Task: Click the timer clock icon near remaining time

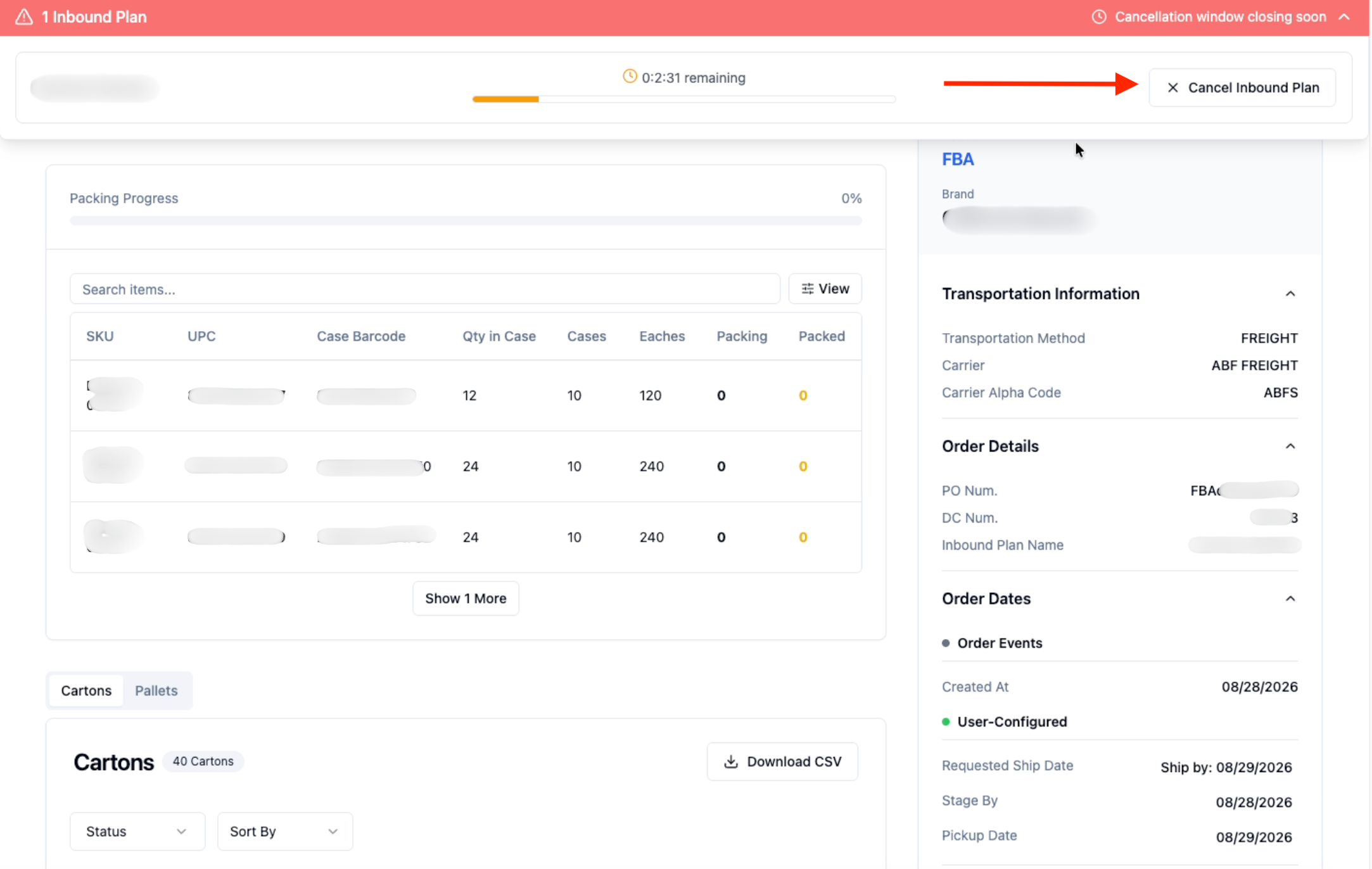Action: click(630, 77)
